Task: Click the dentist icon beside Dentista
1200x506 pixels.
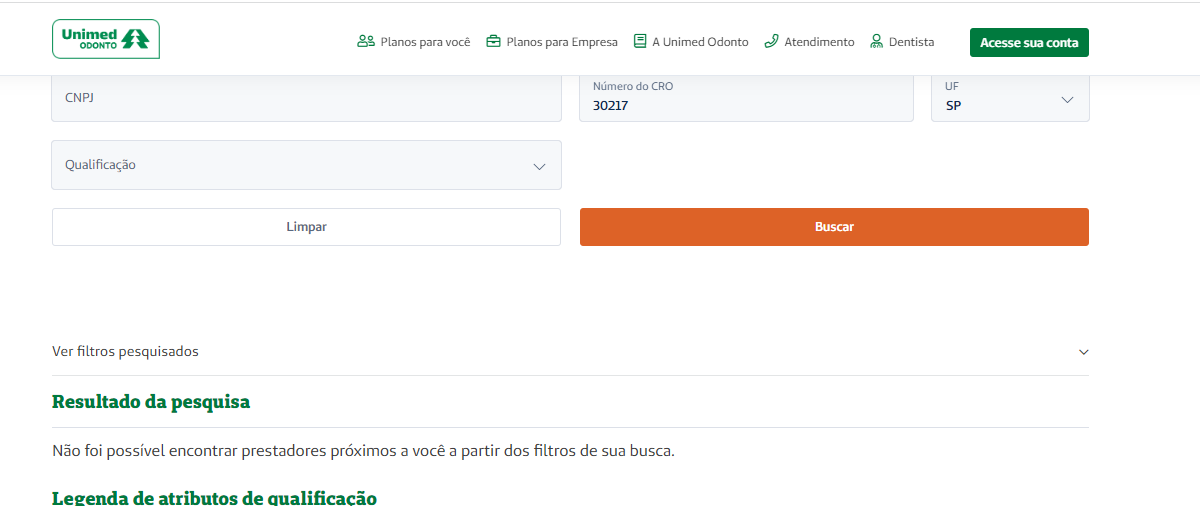Action: (877, 42)
